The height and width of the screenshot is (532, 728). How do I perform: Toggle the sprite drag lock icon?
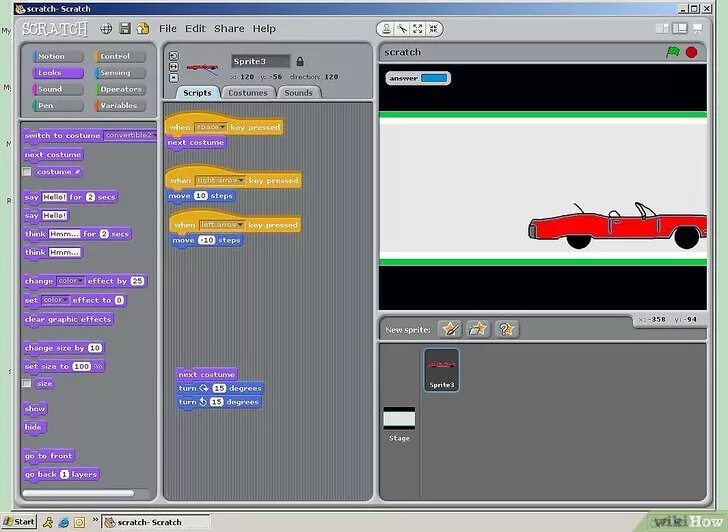coord(300,61)
